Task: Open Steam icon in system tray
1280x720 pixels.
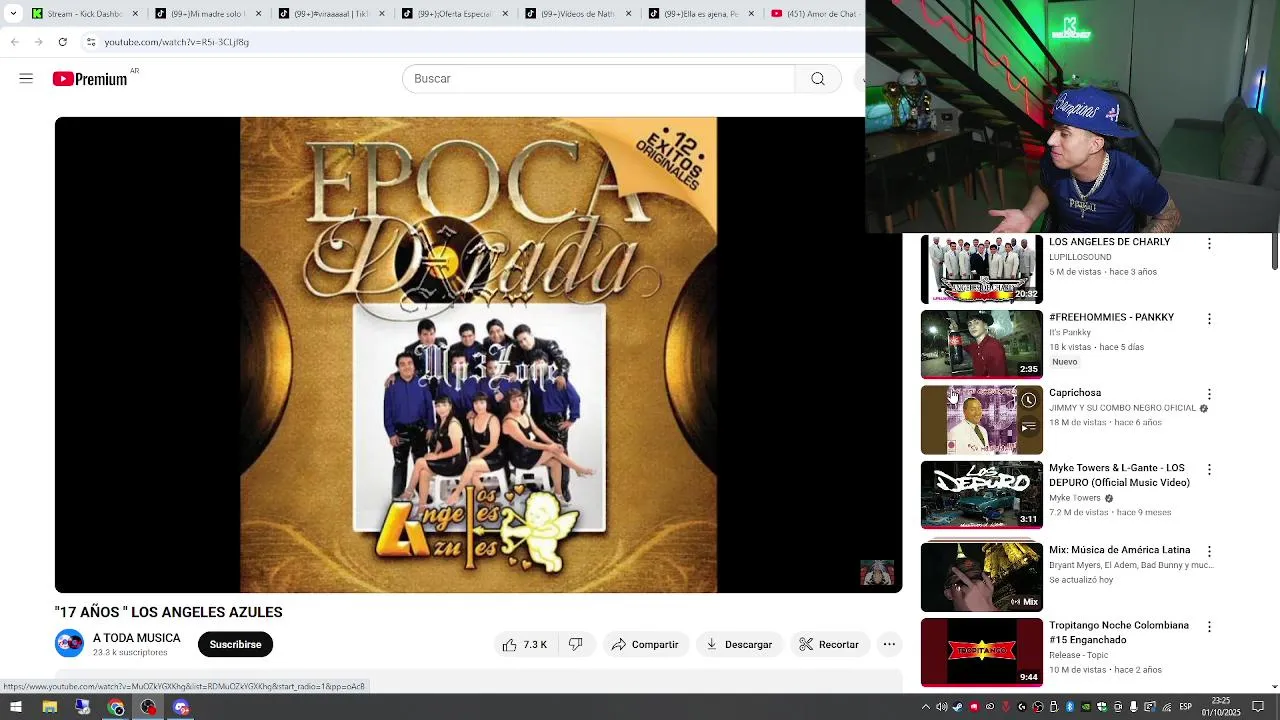Action: (x=957, y=708)
